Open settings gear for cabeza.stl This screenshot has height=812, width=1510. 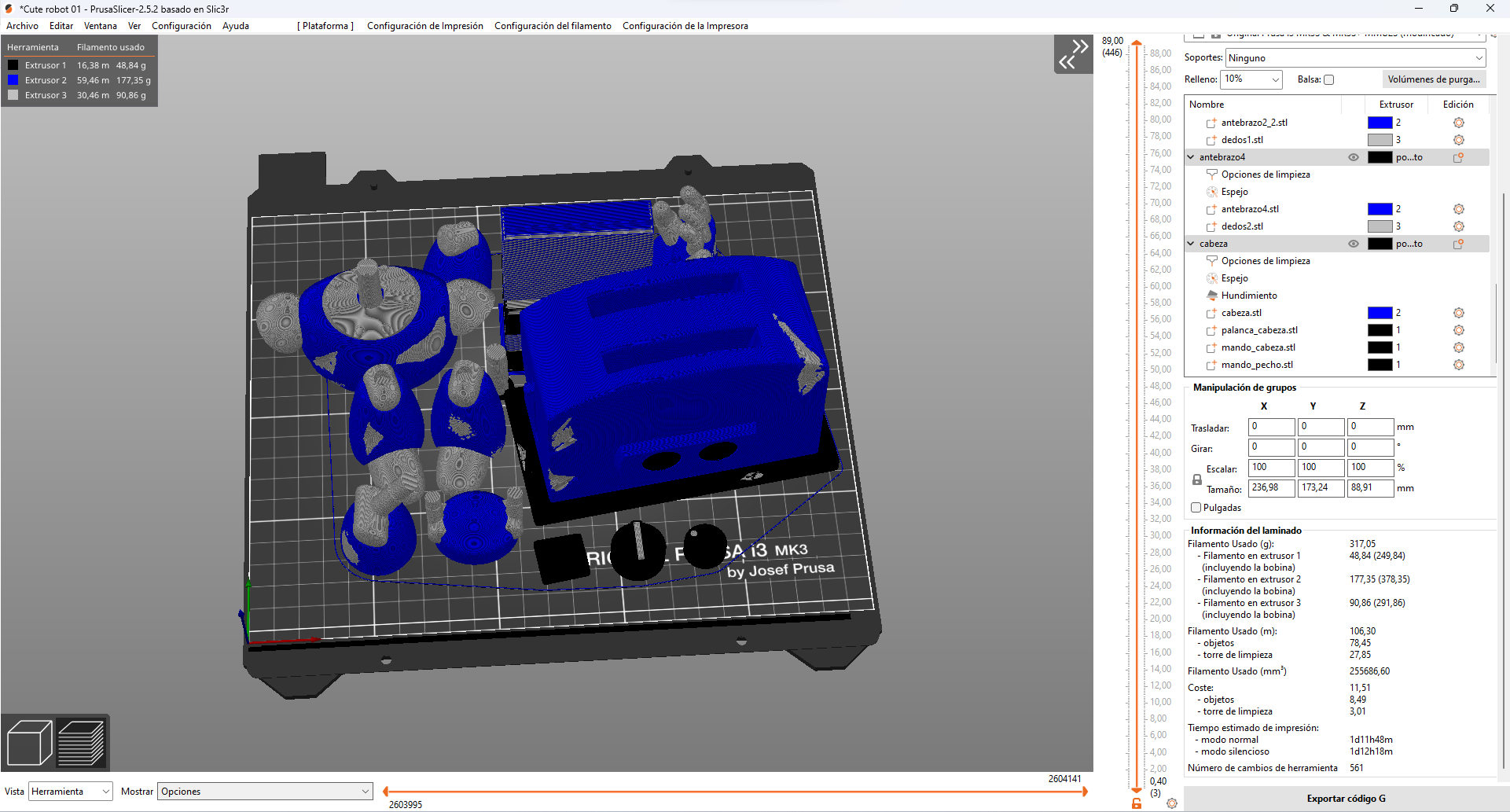[x=1460, y=313]
